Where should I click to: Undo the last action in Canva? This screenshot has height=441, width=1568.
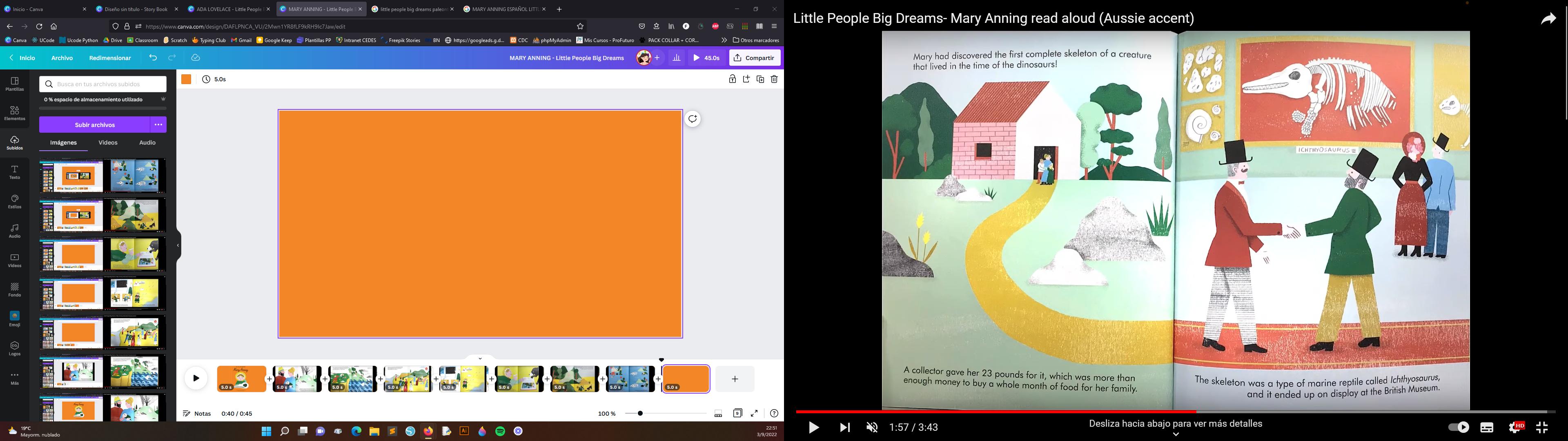154,58
